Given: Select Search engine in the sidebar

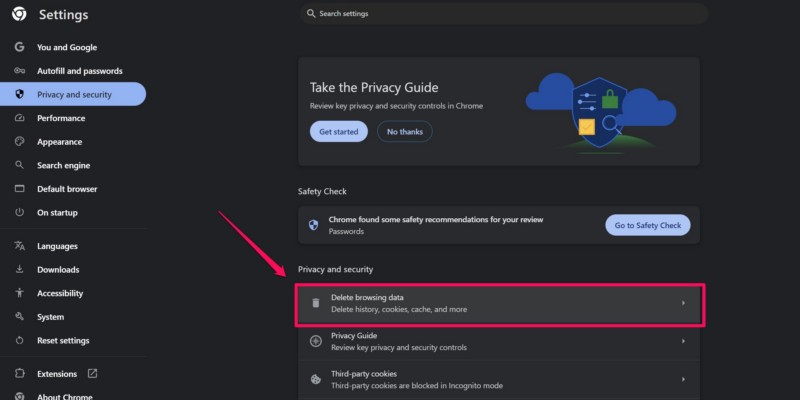Looking at the screenshot, I should (x=63, y=165).
